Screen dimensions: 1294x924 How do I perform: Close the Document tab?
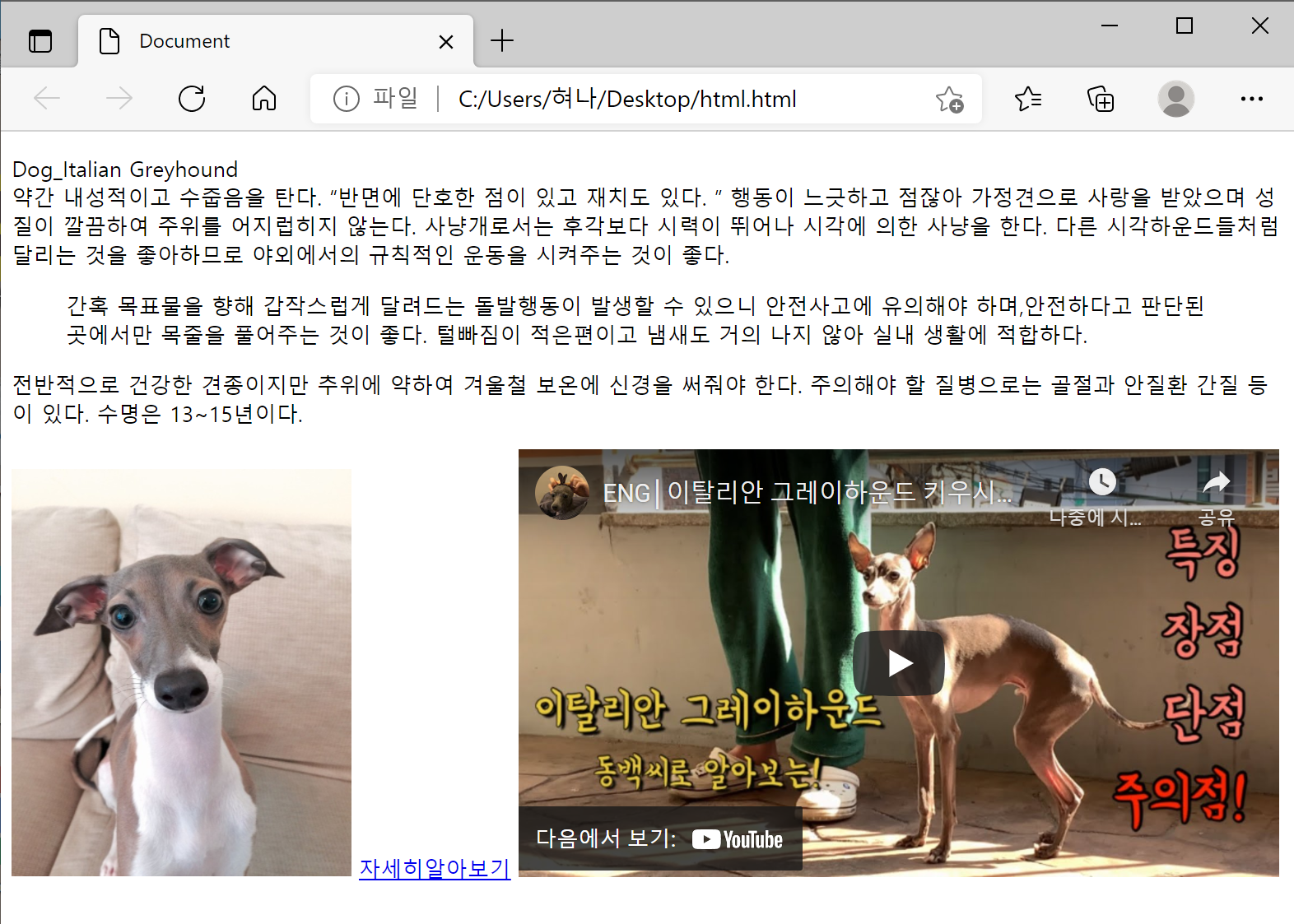click(446, 41)
